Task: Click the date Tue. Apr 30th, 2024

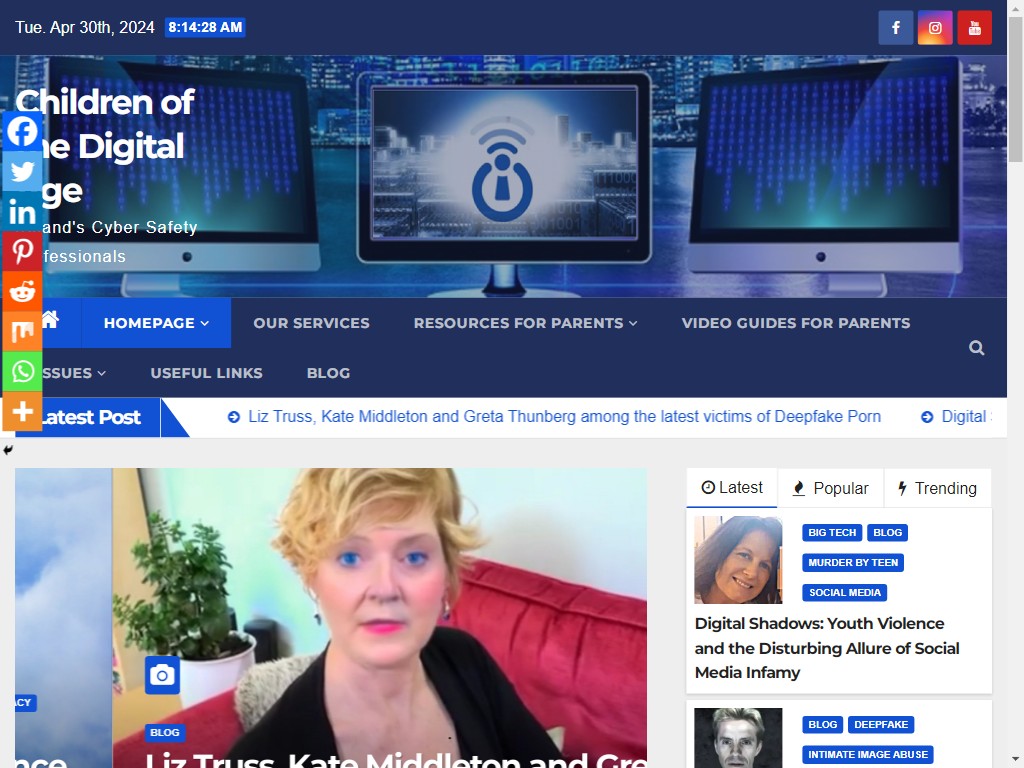Action: pos(85,27)
